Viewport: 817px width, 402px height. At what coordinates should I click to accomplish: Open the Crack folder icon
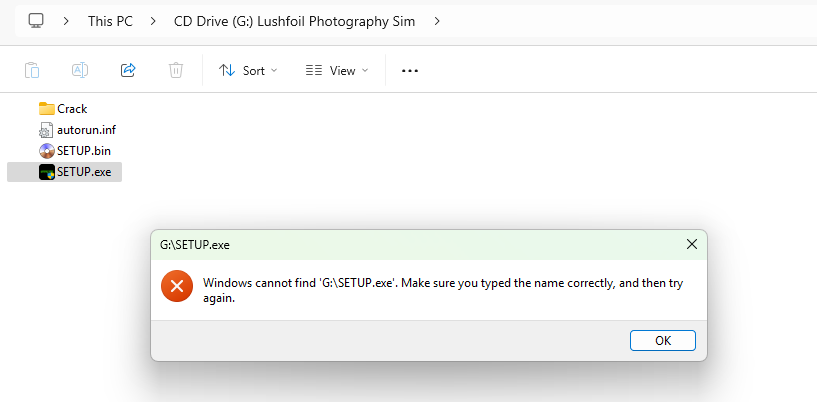pyautogui.click(x=46, y=109)
